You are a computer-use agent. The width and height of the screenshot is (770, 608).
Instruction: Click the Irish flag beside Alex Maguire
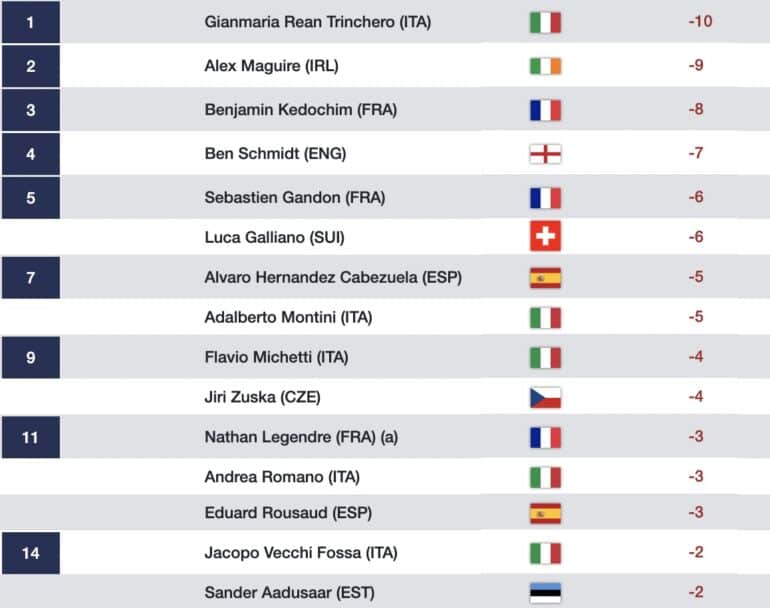click(545, 66)
